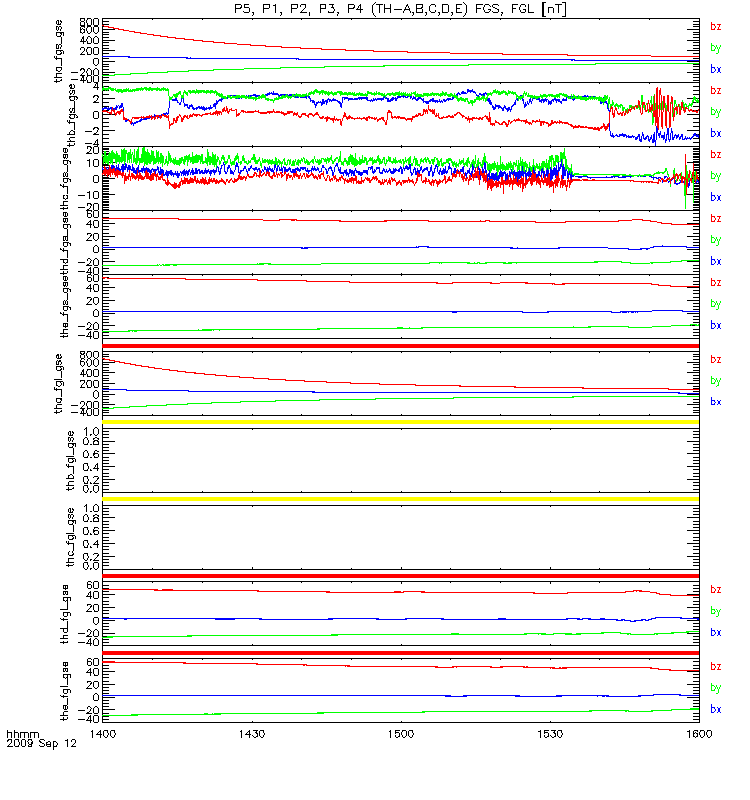750x800 pixels.
Task: Click the bx legend of the_fgs_gse panel
Action: coord(716,326)
